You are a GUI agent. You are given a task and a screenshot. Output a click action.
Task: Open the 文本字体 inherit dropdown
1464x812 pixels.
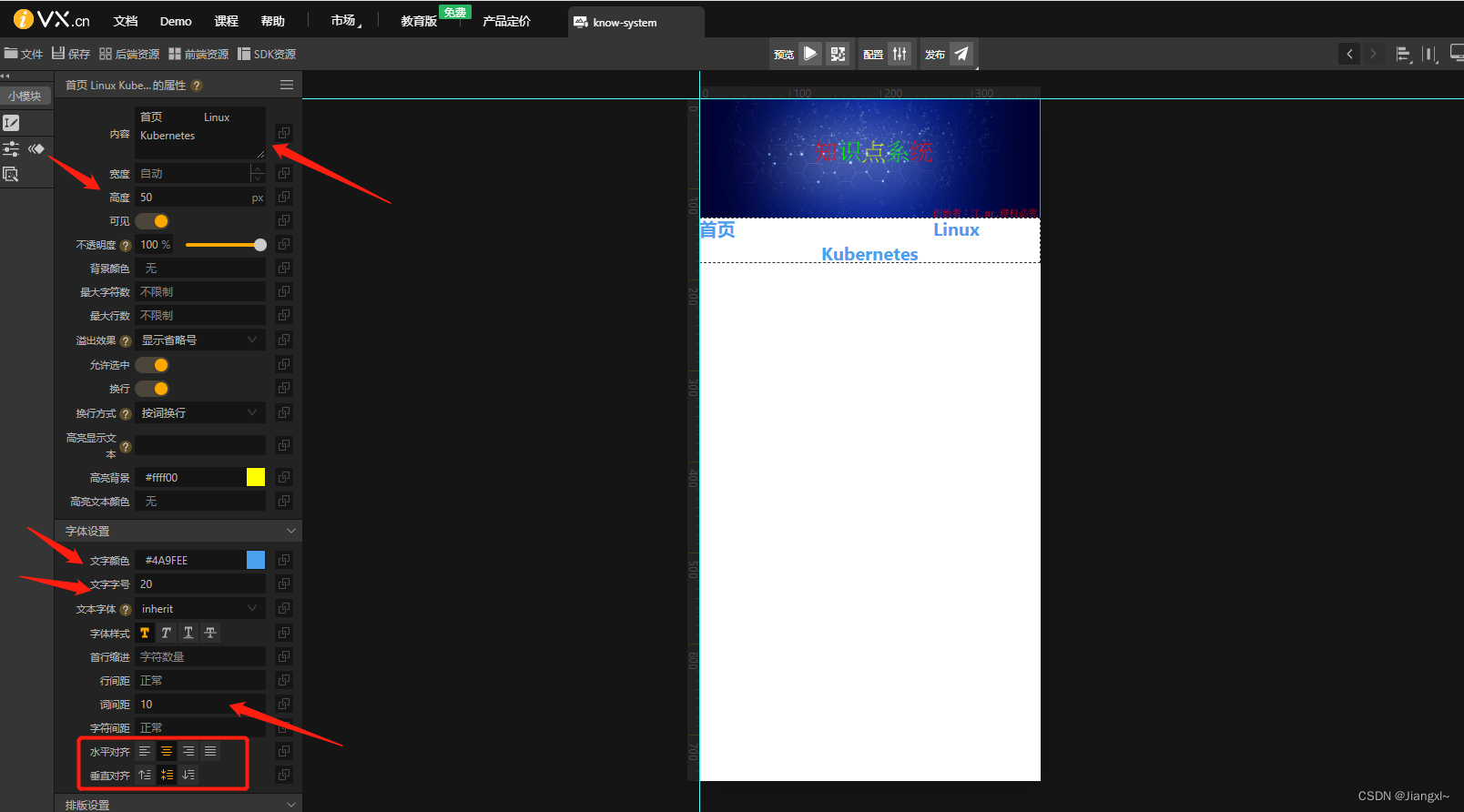[x=200, y=608]
